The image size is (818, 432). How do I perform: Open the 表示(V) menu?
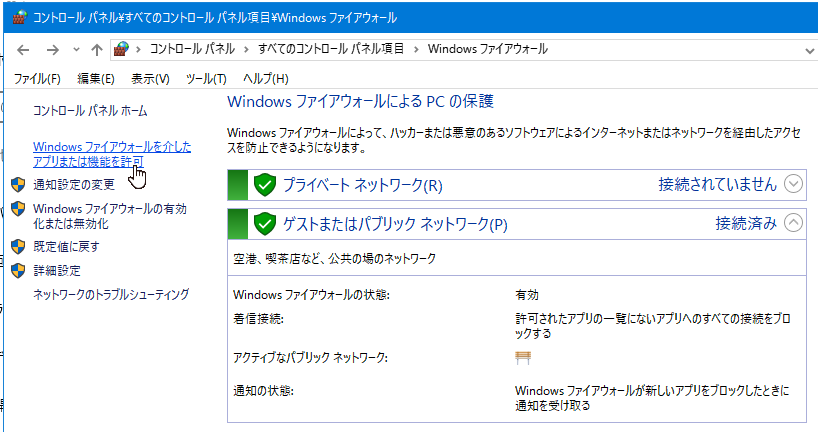click(x=150, y=79)
